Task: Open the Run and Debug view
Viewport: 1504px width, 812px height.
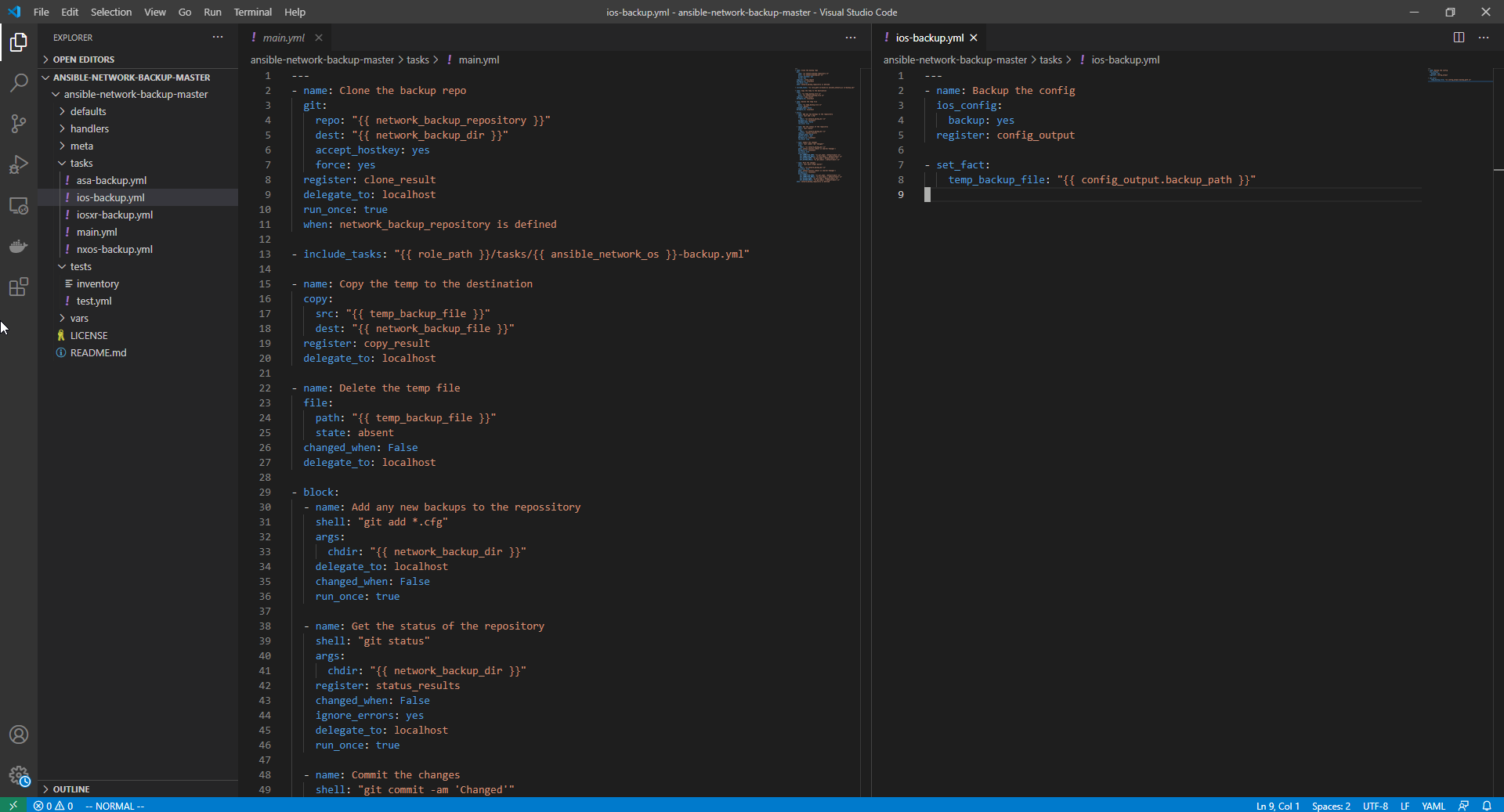Action: (x=19, y=164)
